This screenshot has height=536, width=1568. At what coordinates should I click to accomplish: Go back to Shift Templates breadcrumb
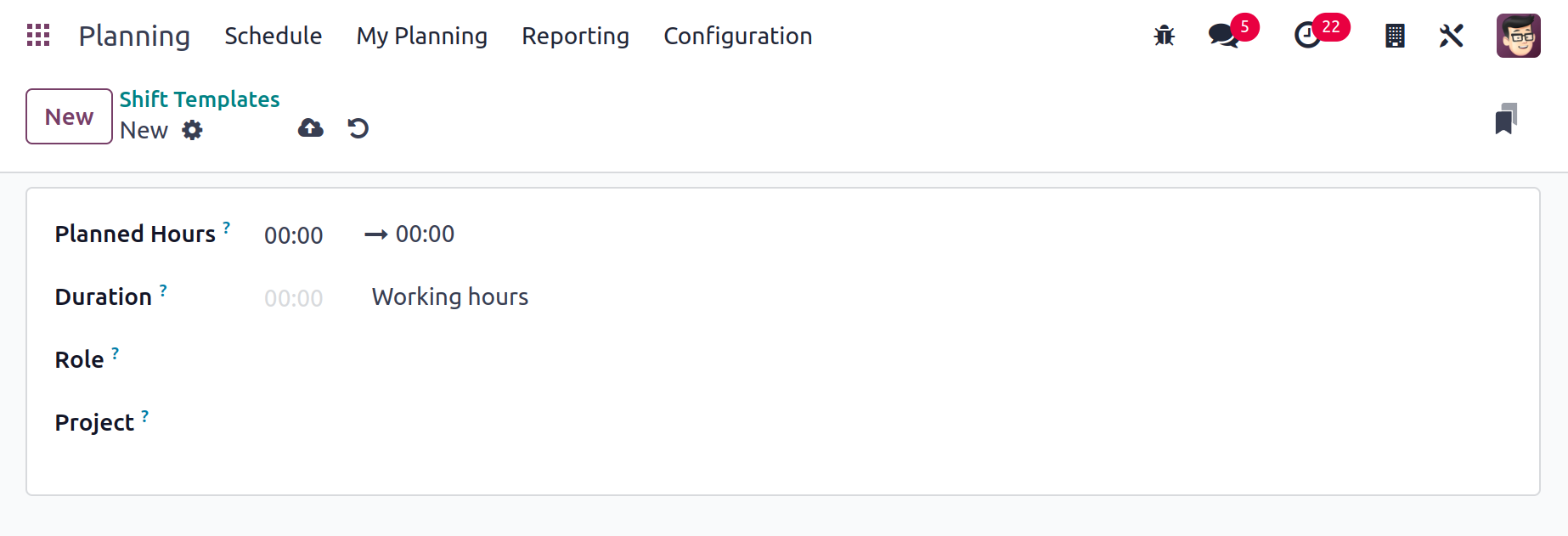click(x=200, y=99)
